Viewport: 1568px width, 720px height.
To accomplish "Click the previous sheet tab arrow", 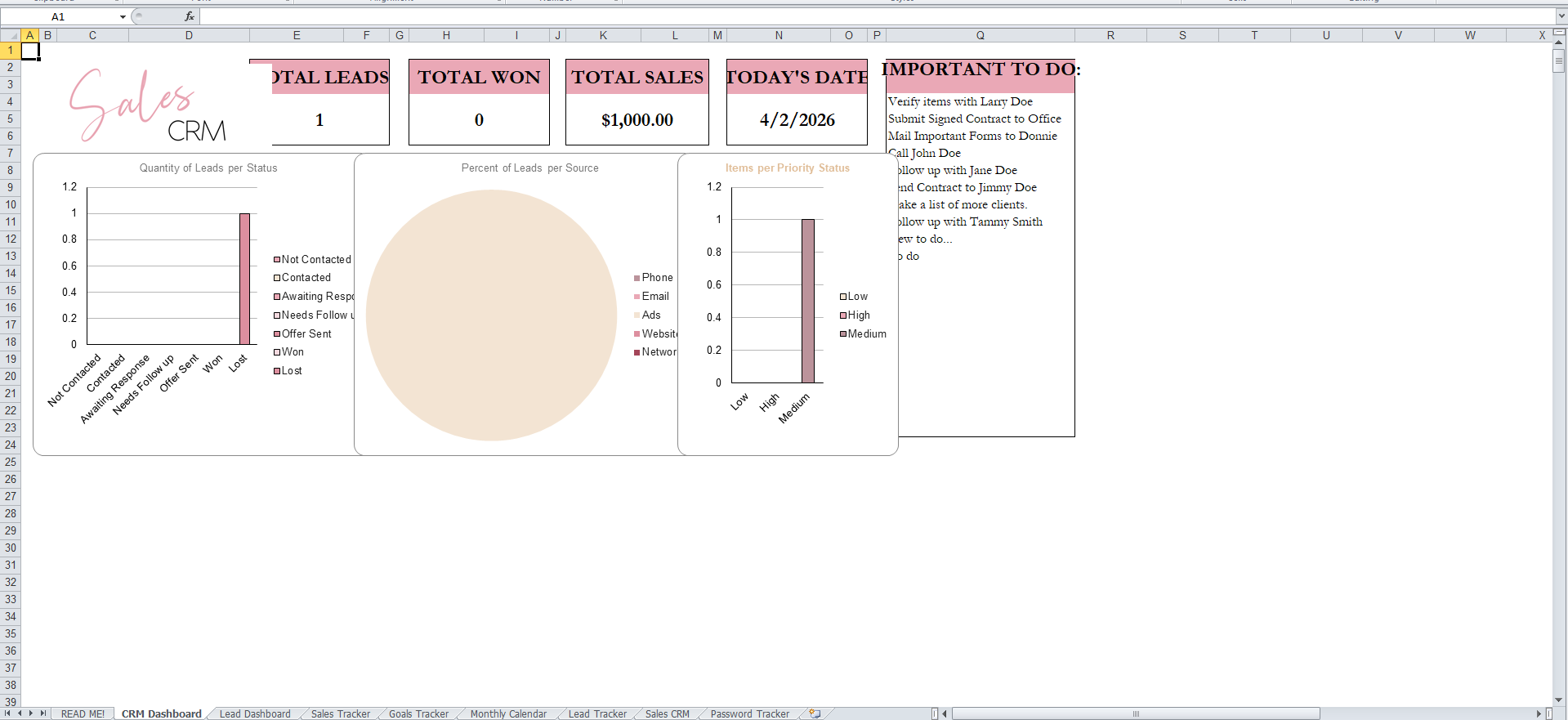I will [x=20, y=713].
